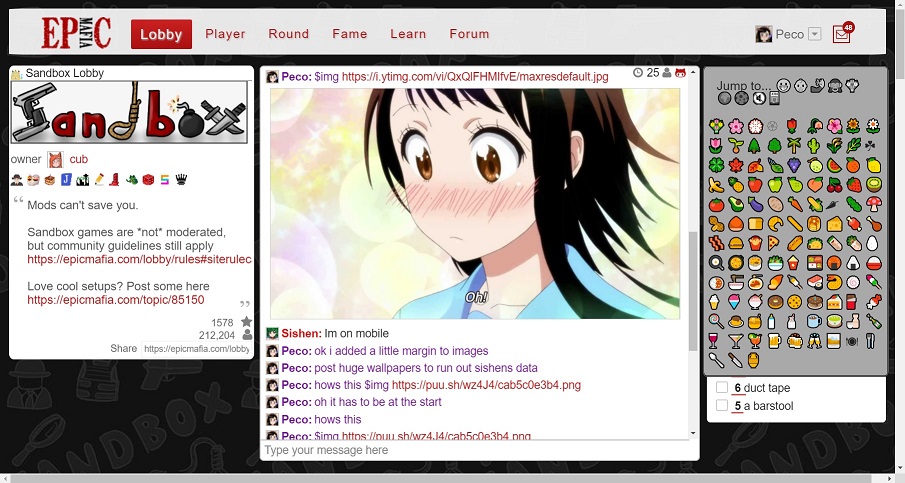Click the lobby Share URL field
This screenshot has height=483, width=905.
[196, 349]
